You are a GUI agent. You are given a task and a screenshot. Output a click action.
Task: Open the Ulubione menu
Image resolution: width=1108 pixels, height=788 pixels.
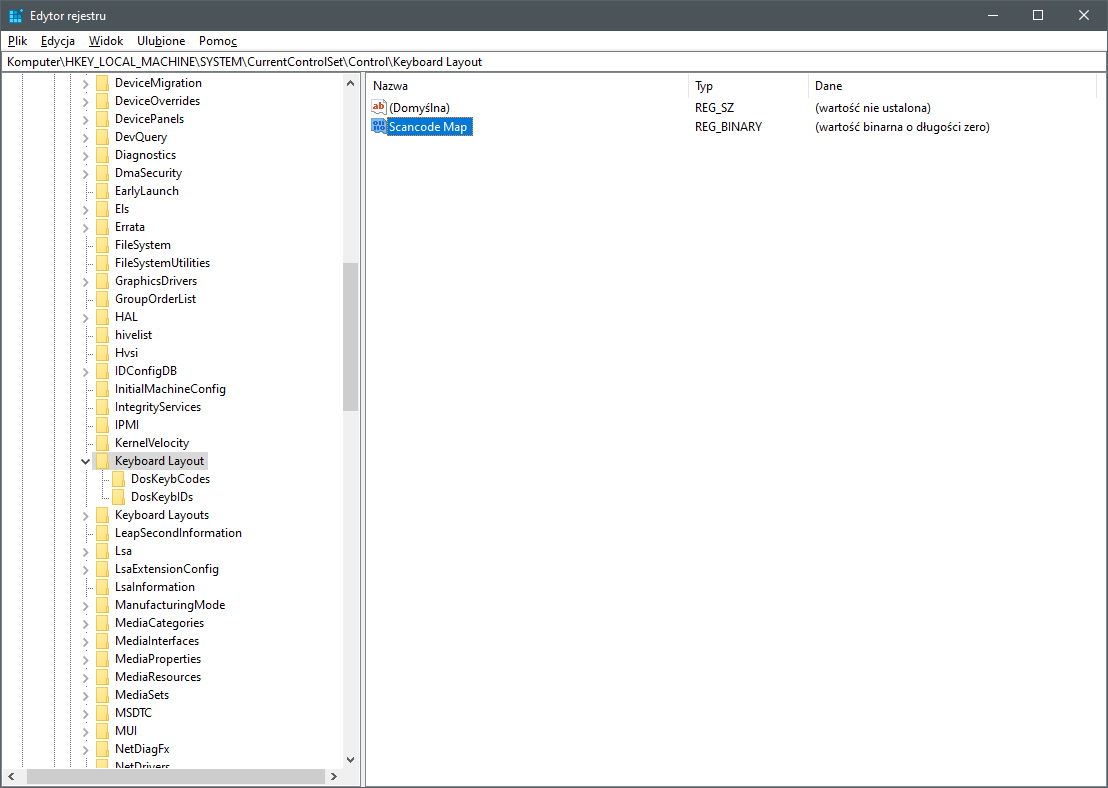(161, 41)
